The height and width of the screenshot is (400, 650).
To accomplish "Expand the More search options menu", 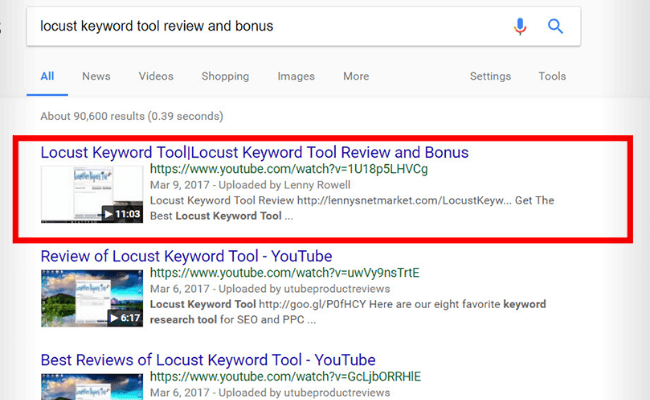I will point(356,76).
